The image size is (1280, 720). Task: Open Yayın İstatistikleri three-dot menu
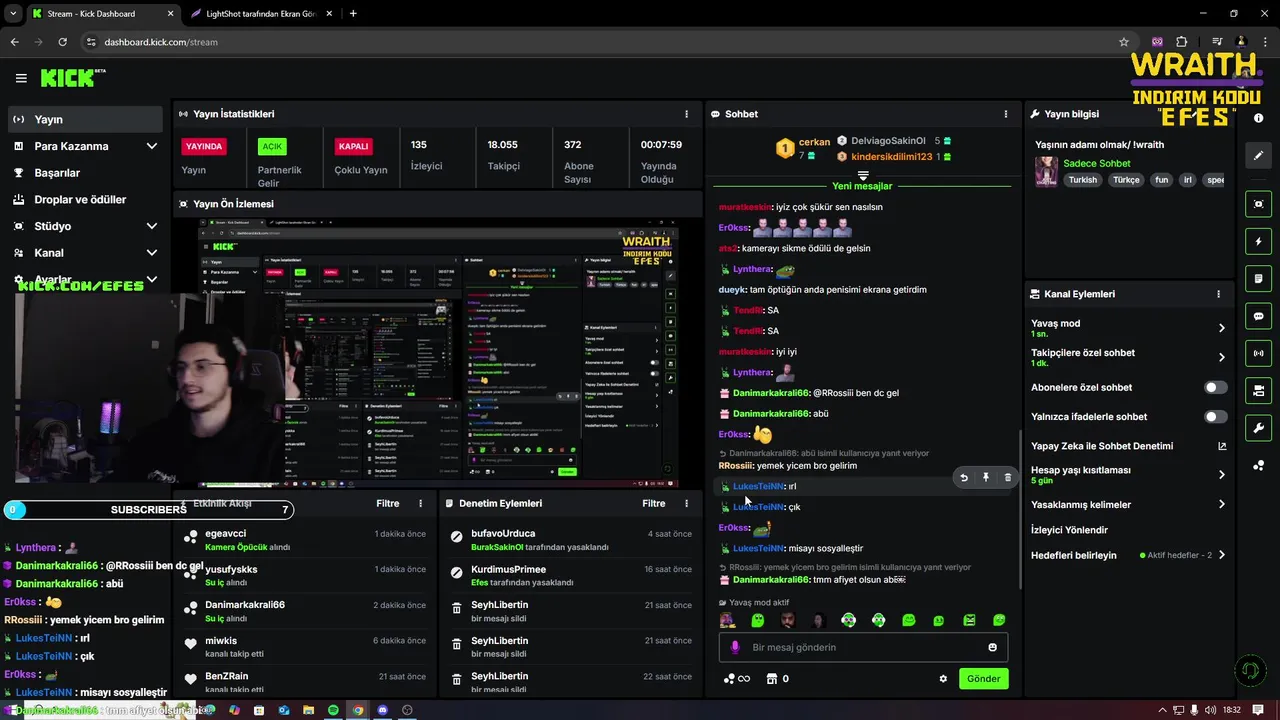pyautogui.click(x=686, y=114)
